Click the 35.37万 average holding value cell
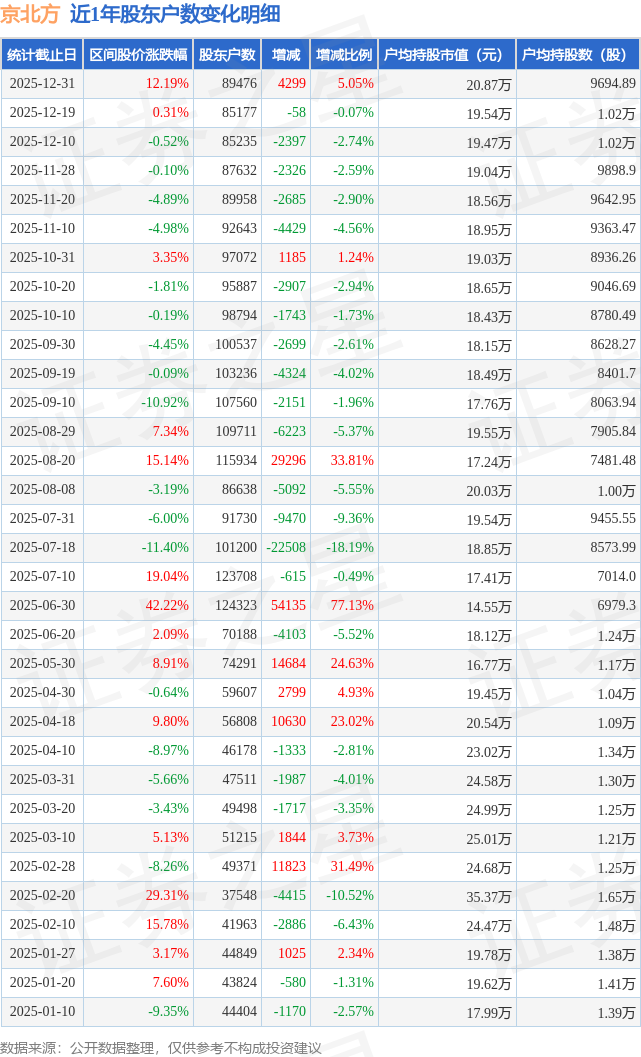Viewport: 641px width, 1057px height. coord(489,896)
